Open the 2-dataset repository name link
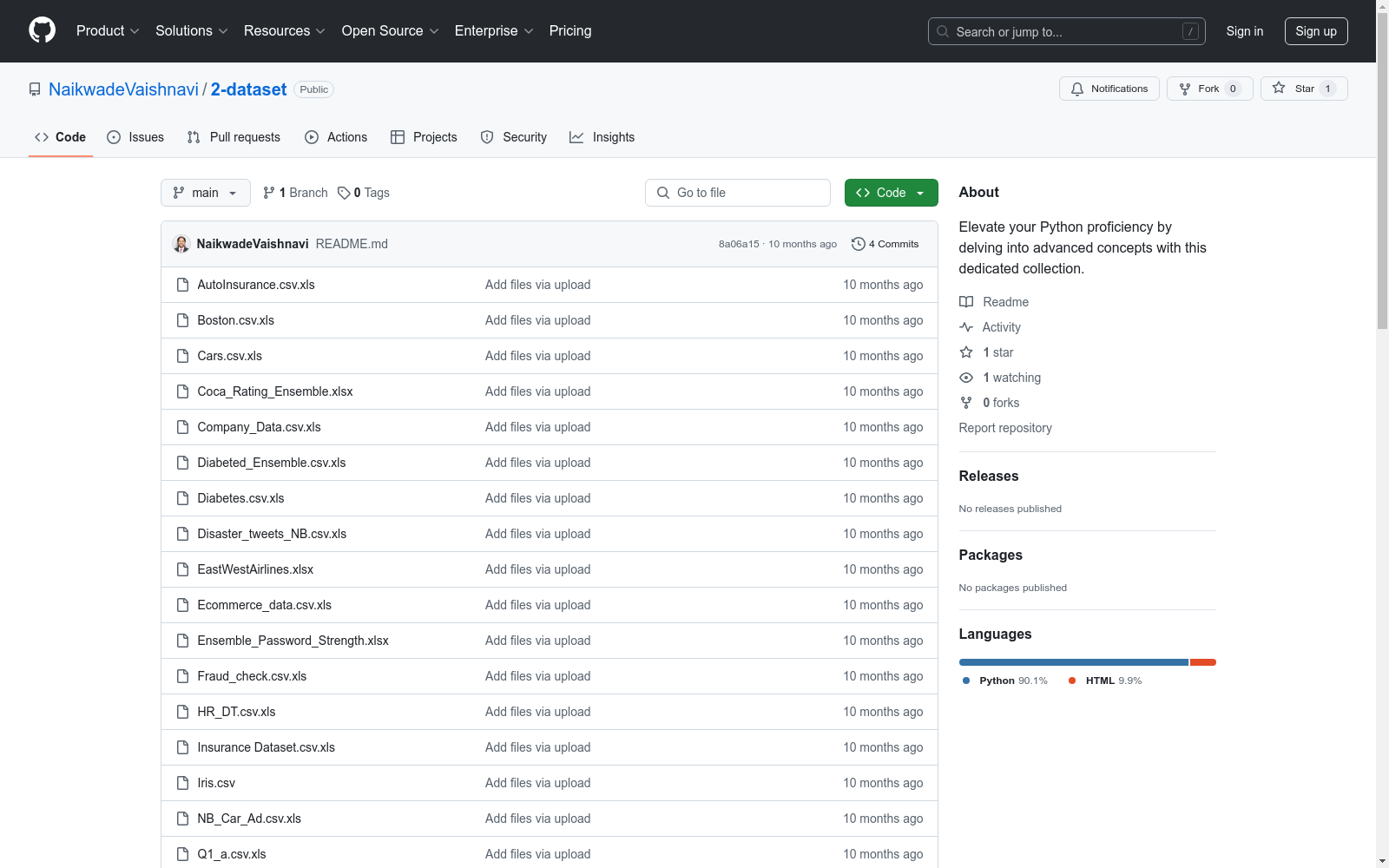The width and height of the screenshot is (1389, 868). (x=248, y=89)
